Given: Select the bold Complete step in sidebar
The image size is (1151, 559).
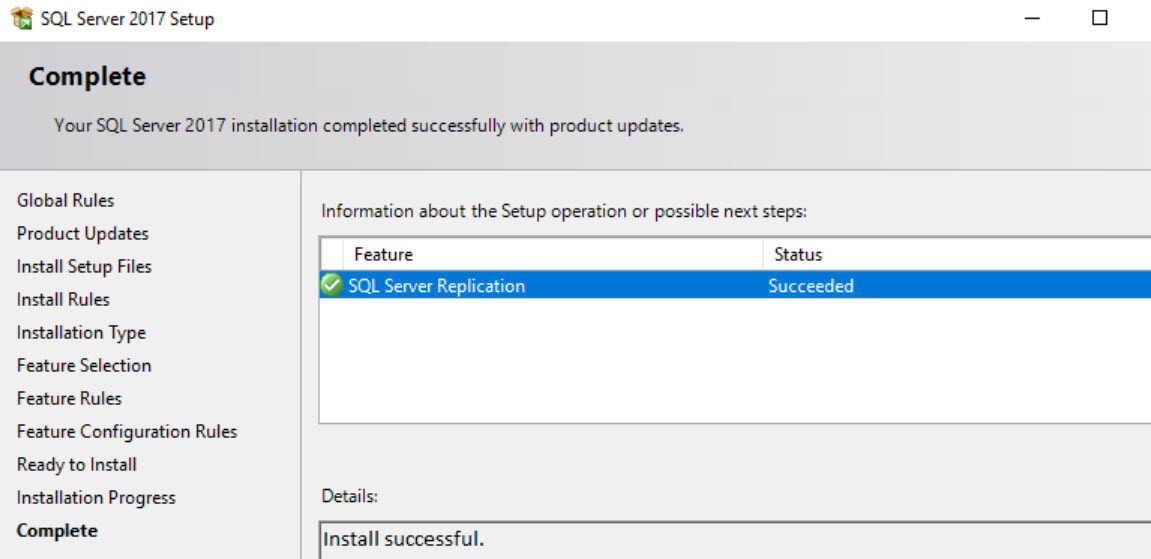Looking at the screenshot, I should coord(57,530).
